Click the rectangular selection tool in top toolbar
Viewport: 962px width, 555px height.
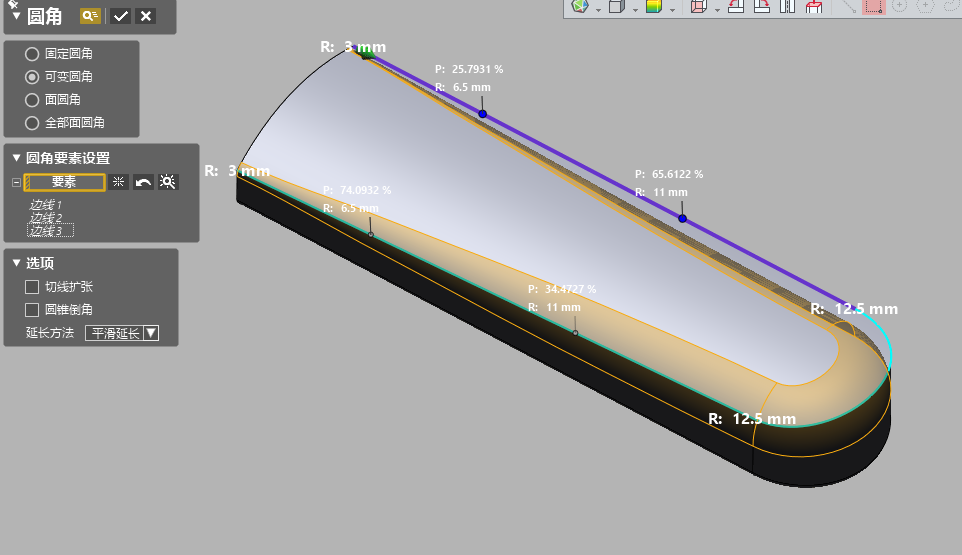pyautogui.click(x=874, y=6)
